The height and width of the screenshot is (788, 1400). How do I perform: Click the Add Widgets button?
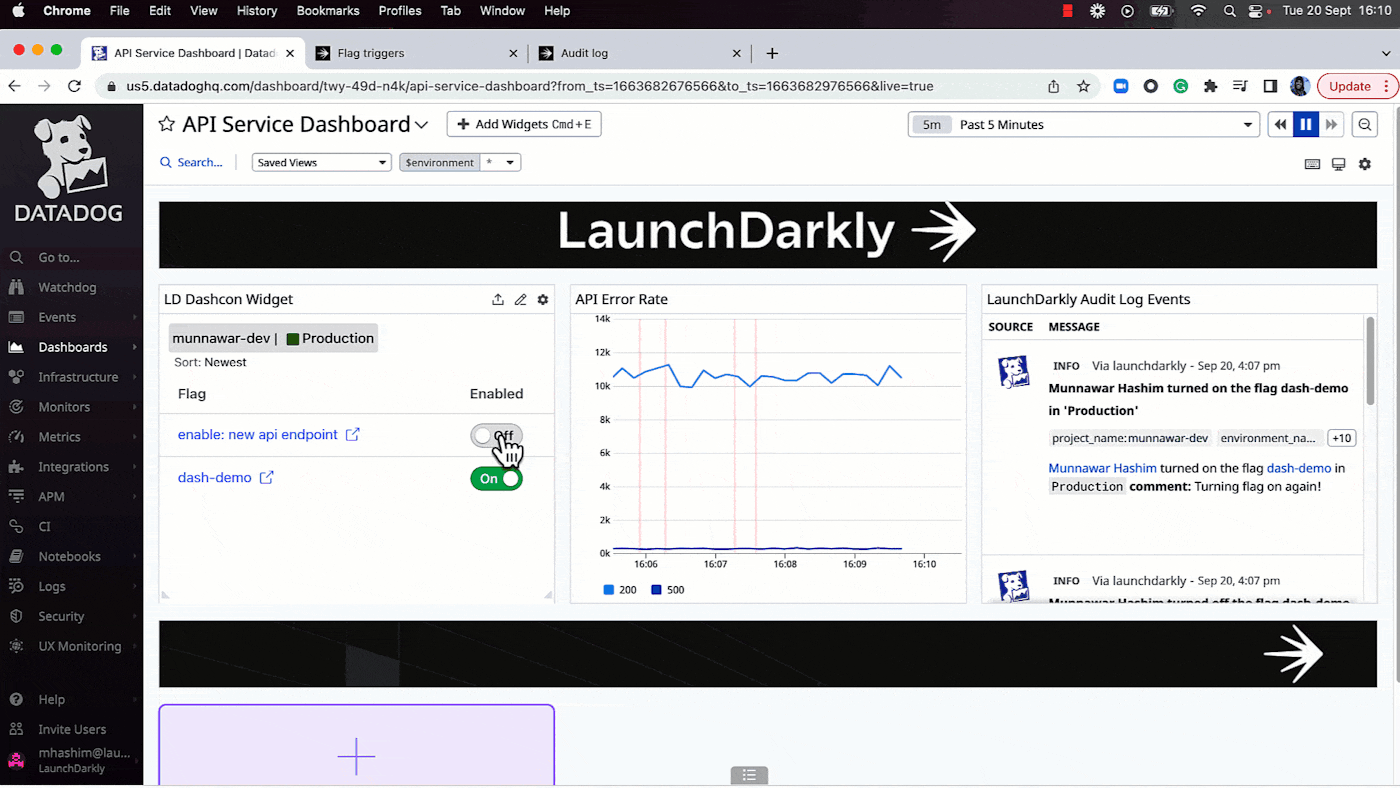(x=523, y=124)
